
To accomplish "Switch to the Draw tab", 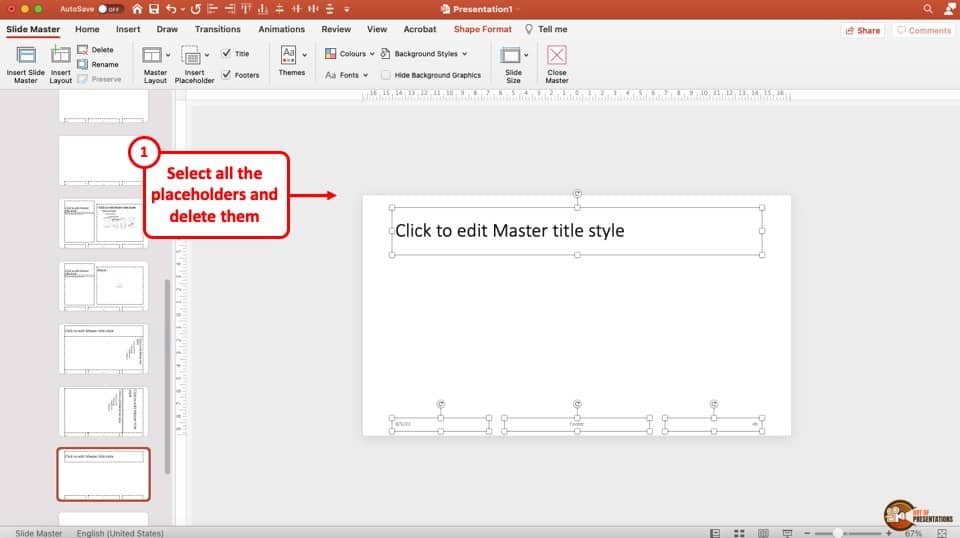I will click(x=167, y=29).
